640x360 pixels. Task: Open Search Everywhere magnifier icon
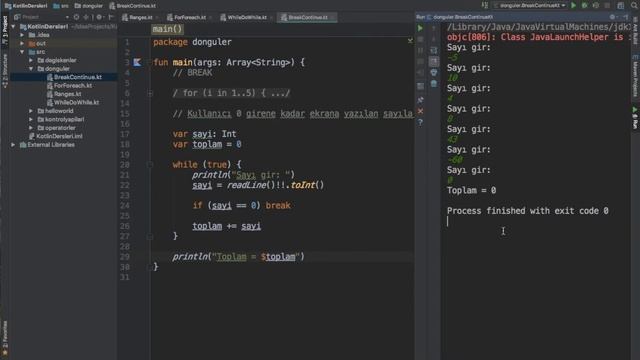pyautogui.click(x=634, y=5)
